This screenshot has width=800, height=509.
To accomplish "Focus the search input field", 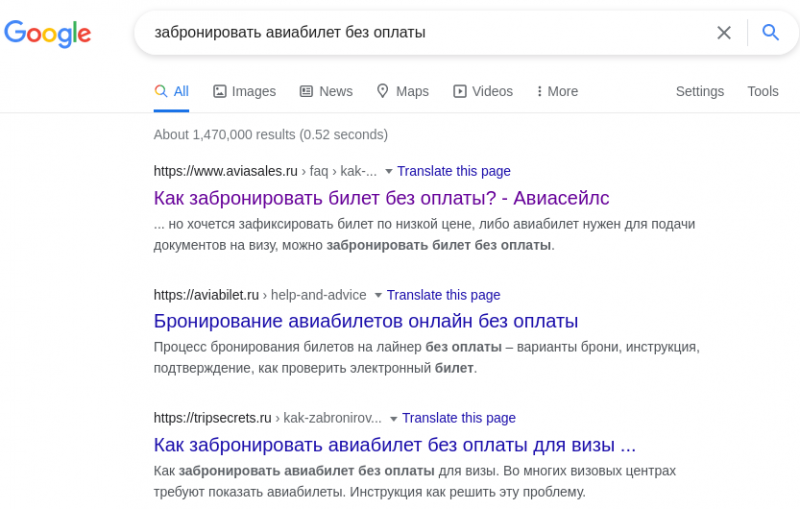I will point(420,32).
